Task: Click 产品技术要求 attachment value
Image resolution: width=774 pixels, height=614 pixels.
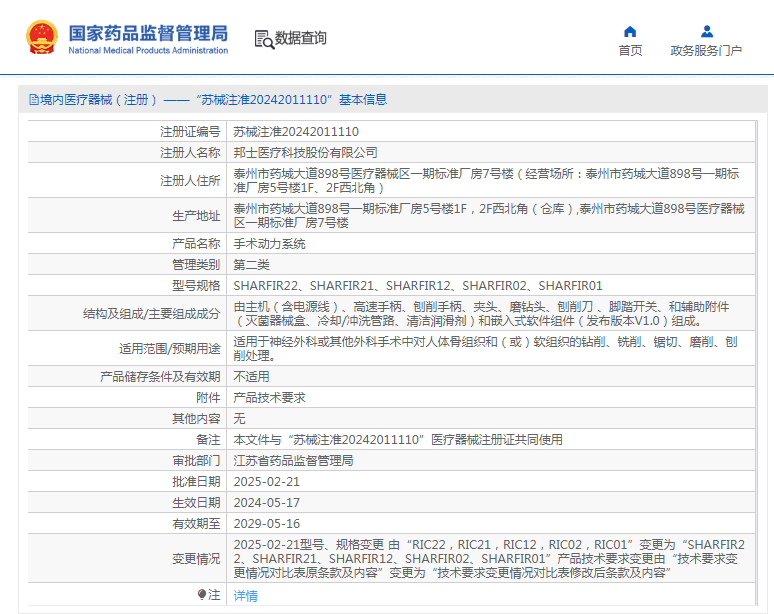Action: pyautogui.click(x=270, y=398)
